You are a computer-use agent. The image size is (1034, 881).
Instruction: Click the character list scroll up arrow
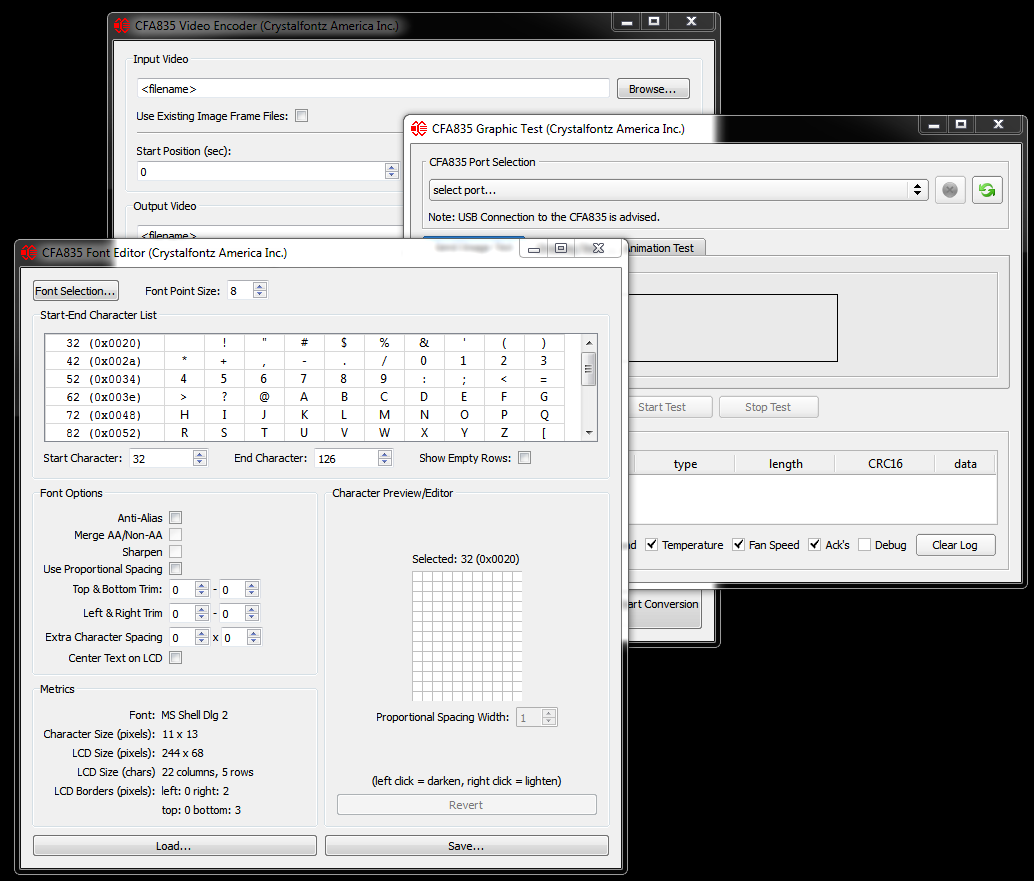coord(589,343)
